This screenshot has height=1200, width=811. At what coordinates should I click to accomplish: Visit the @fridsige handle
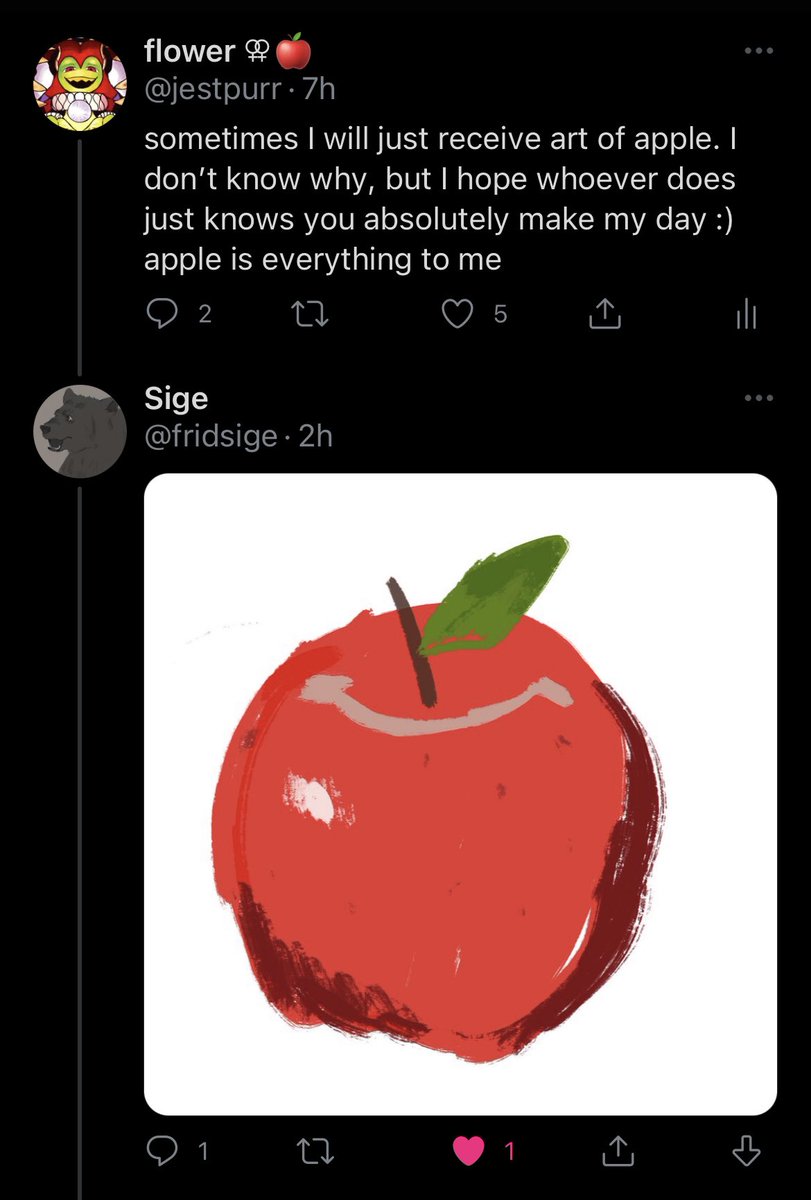(211, 436)
